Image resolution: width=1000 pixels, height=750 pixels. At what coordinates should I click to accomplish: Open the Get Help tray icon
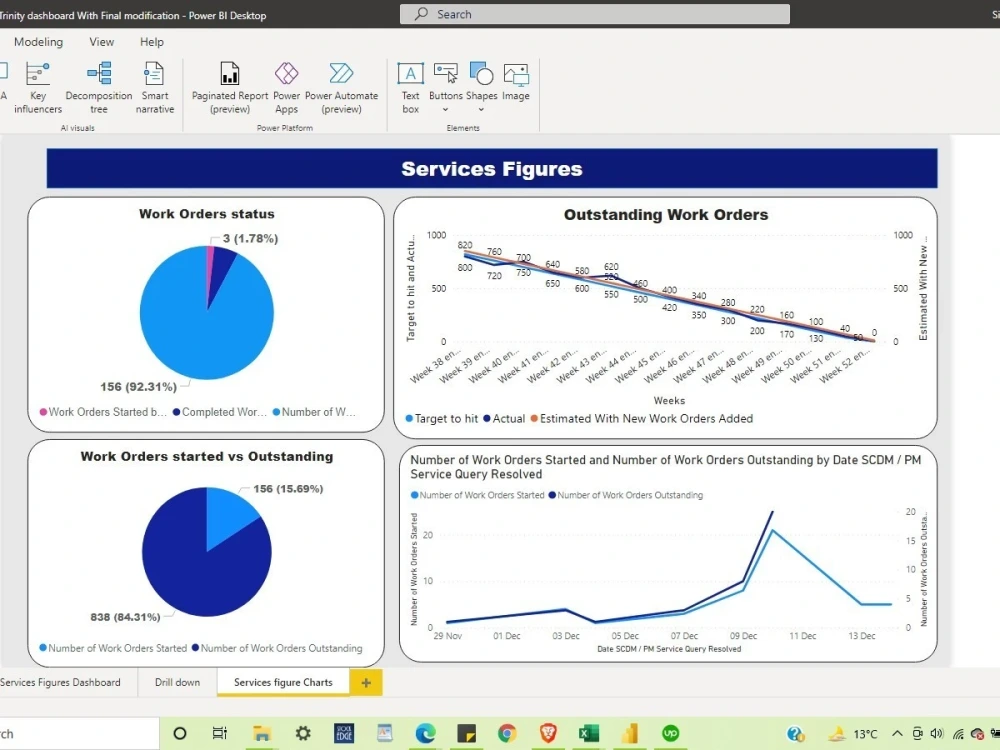point(795,734)
